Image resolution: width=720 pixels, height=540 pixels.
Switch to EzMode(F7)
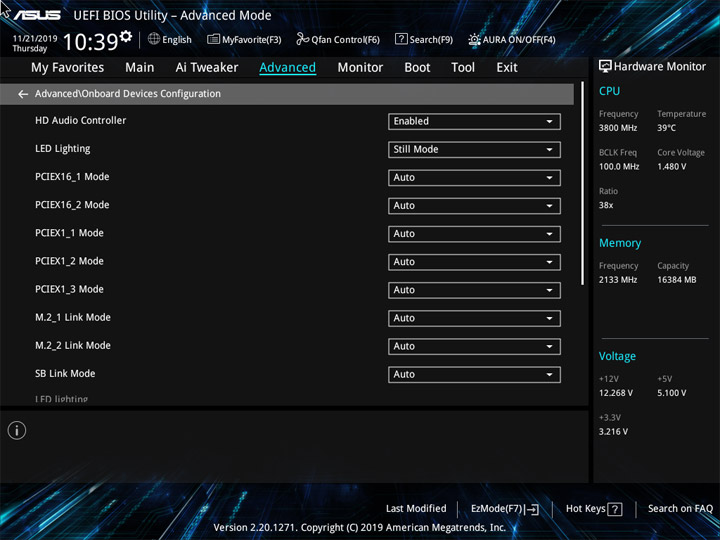(x=505, y=509)
